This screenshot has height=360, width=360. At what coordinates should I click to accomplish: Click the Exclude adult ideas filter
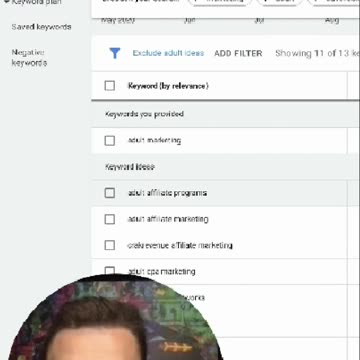coord(168,53)
